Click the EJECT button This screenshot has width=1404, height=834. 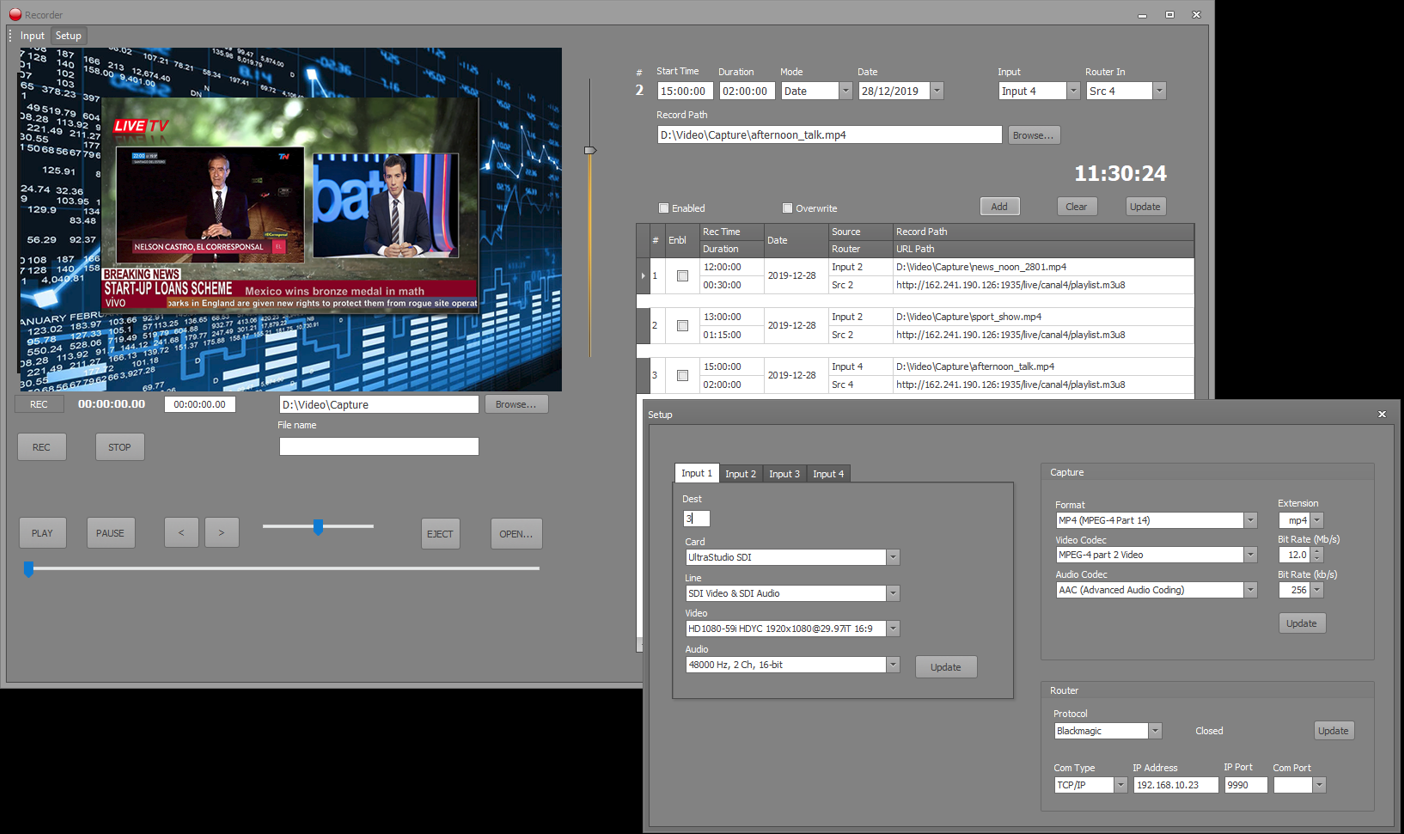coord(440,533)
